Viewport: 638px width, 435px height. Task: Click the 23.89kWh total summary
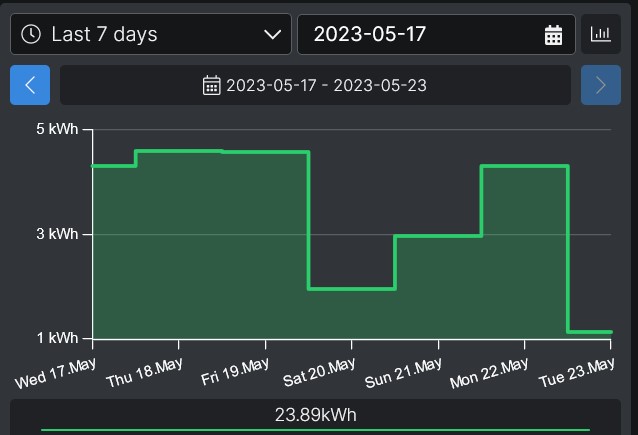coord(315,415)
